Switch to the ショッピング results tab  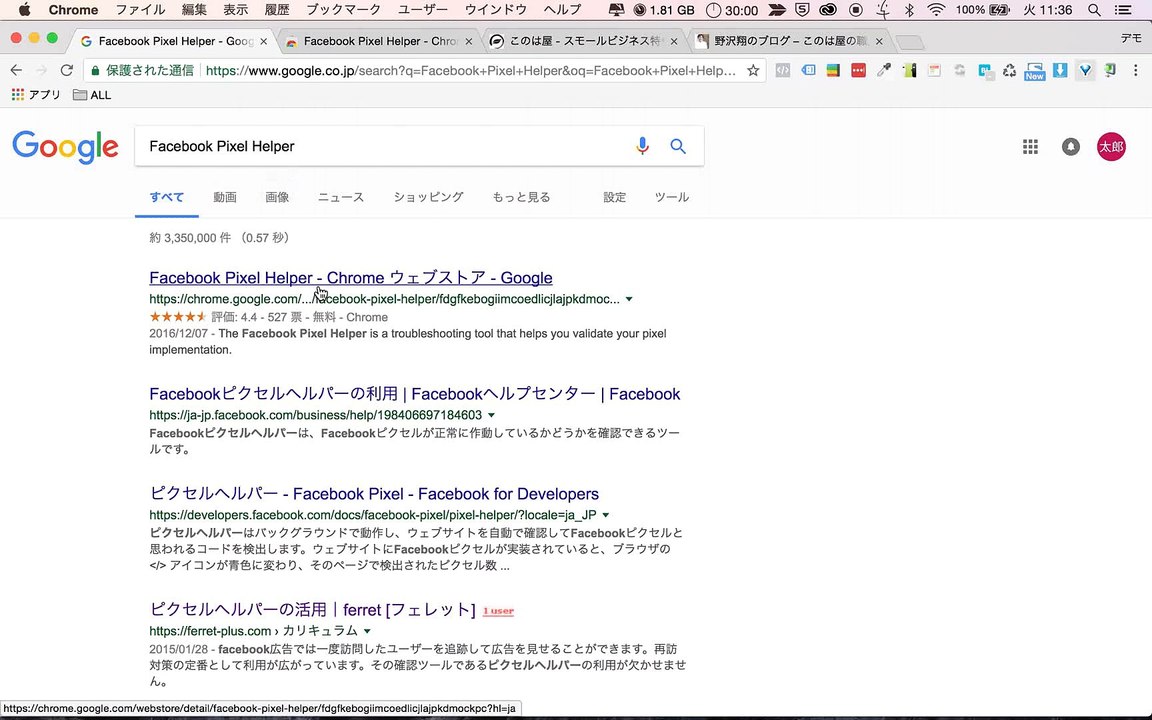coord(428,197)
